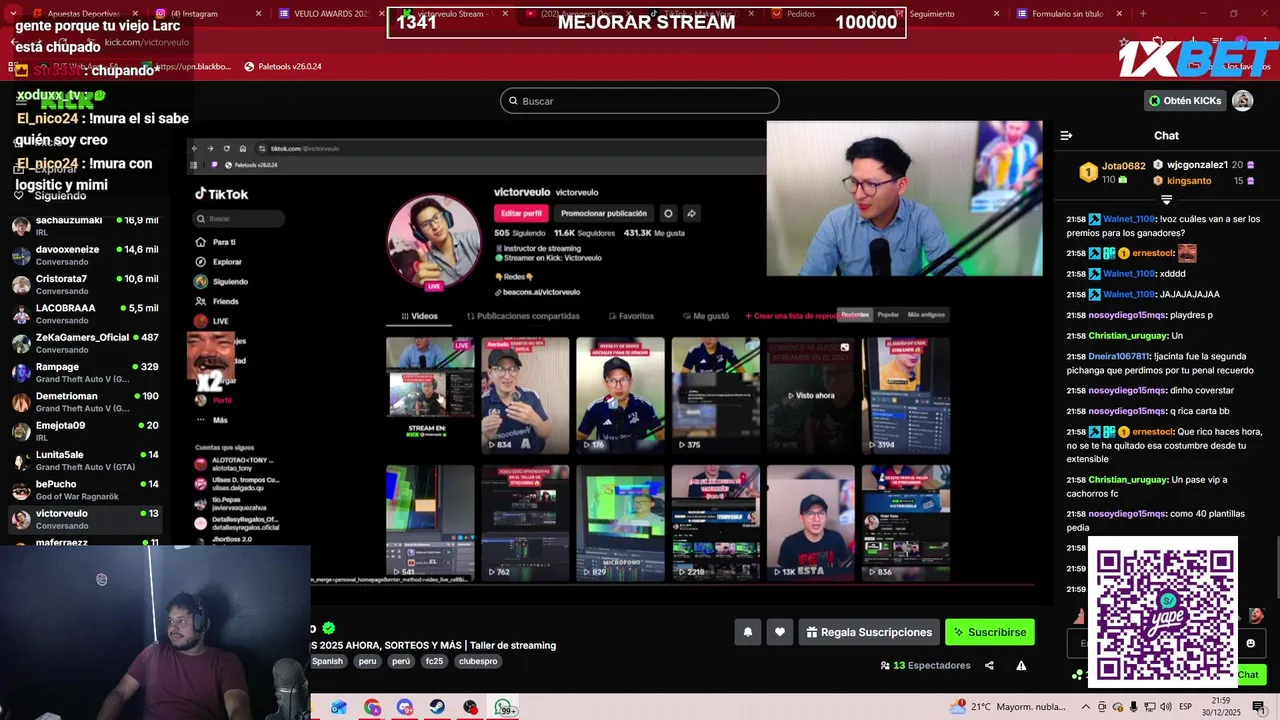Click the green Suscribirse button
1280x720 pixels.
(x=989, y=632)
